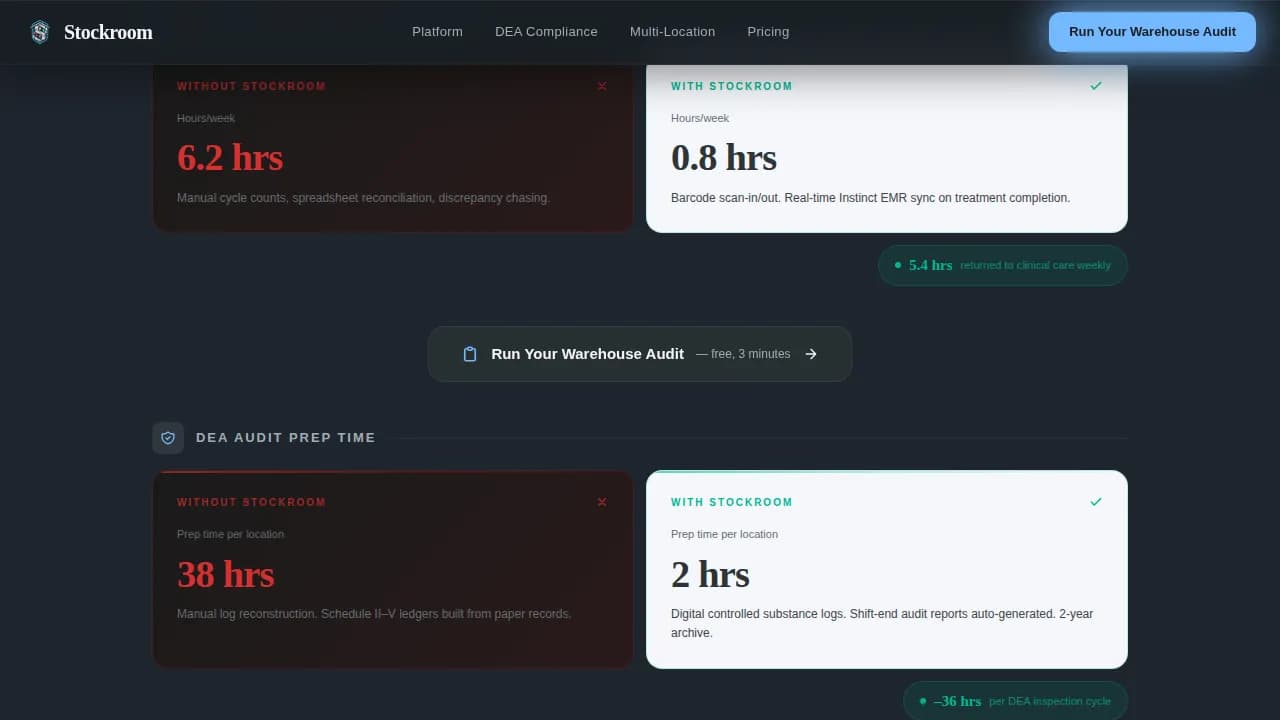Click header Run Your Warehouse Audit button

(1152, 32)
